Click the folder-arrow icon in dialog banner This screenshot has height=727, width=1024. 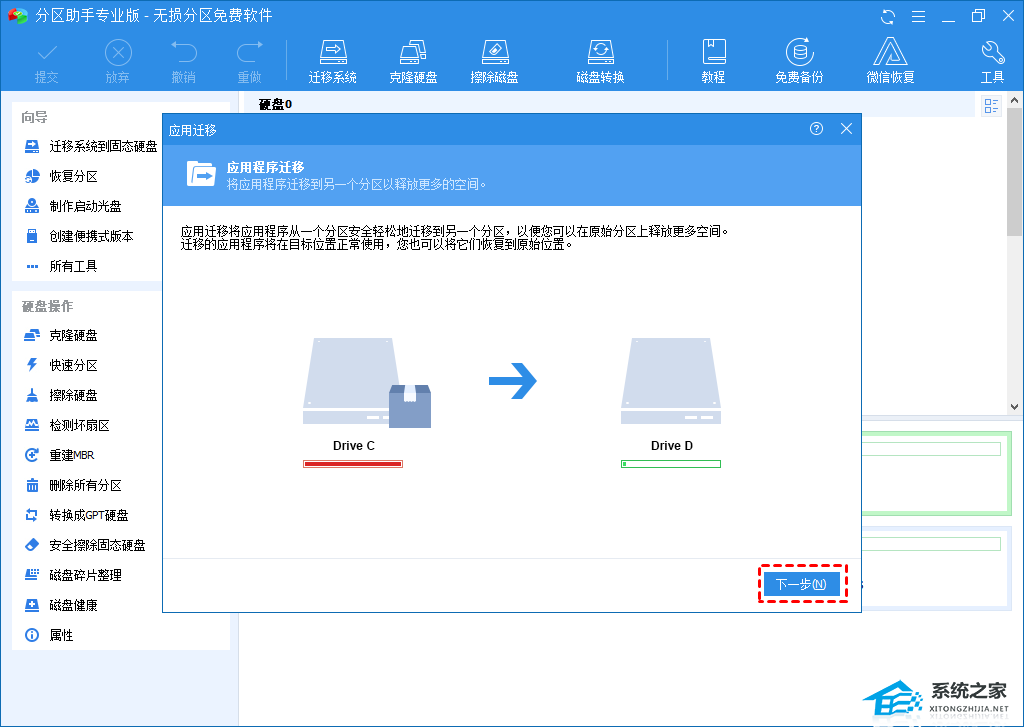click(201, 174)
